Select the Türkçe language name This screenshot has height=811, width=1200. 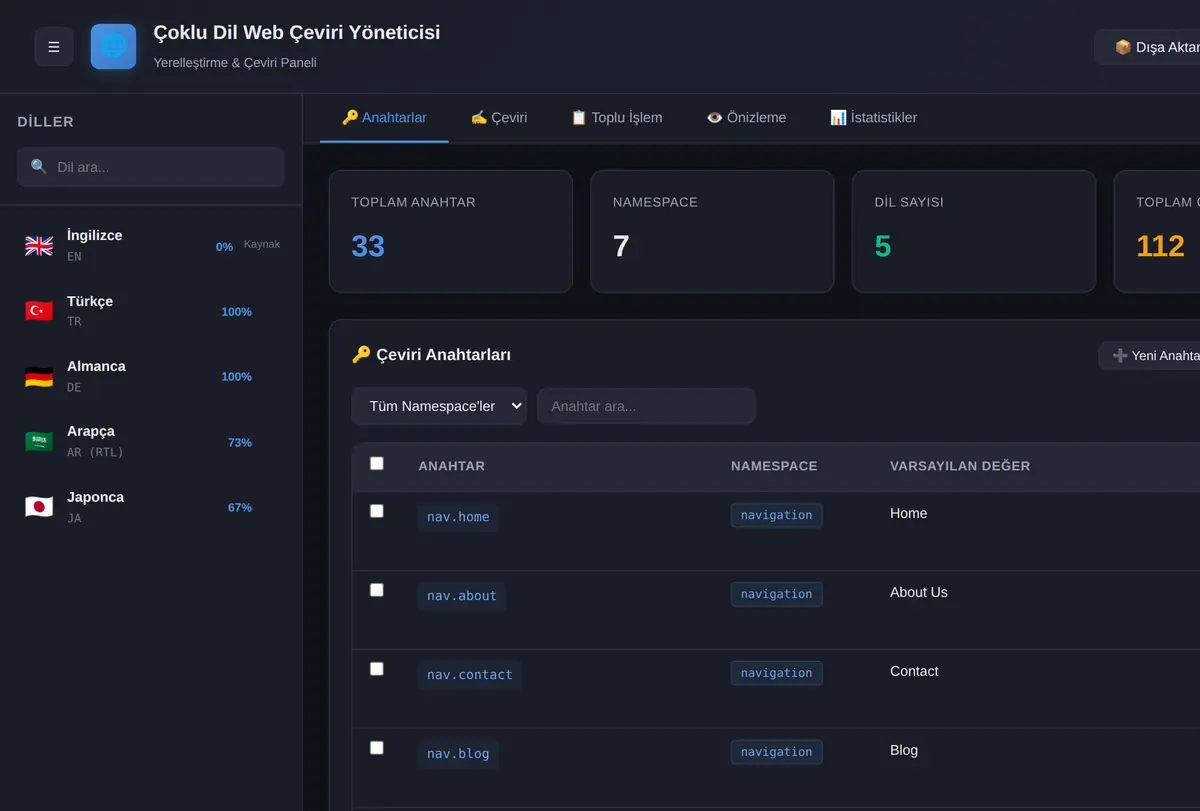[x=90, y=301]
